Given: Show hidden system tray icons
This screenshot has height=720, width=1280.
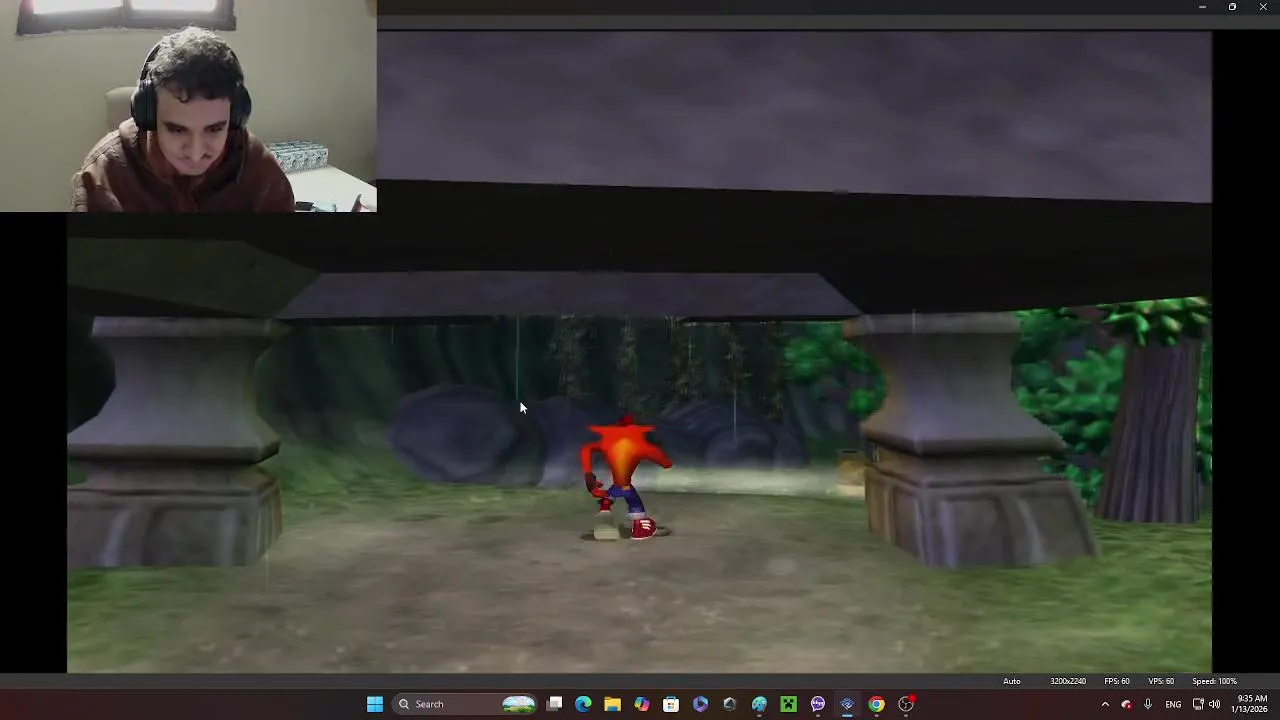Looking at the screenshot, I should [x=1105, y=704].
